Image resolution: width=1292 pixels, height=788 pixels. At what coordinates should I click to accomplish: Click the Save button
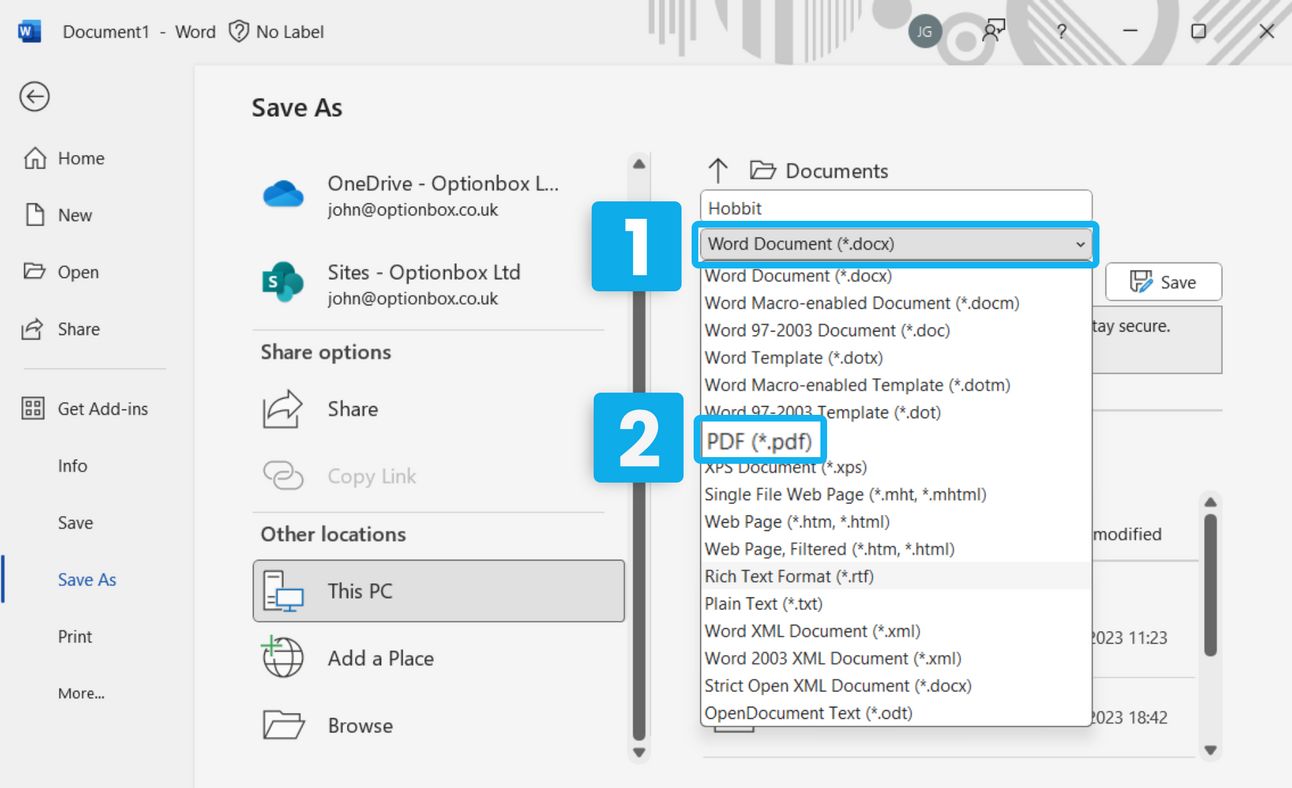(1163, 283)
